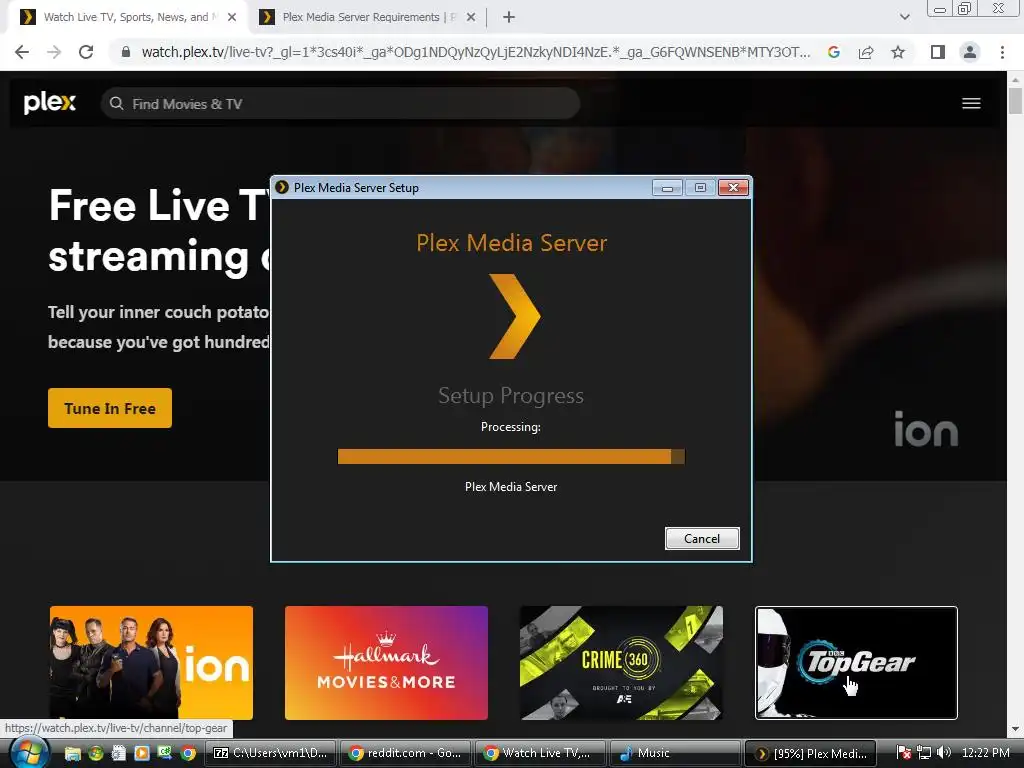Switch to Watch Live TV browser tab
The image size is (1024, 768).
pyautogui.click(x=127, y=17)
